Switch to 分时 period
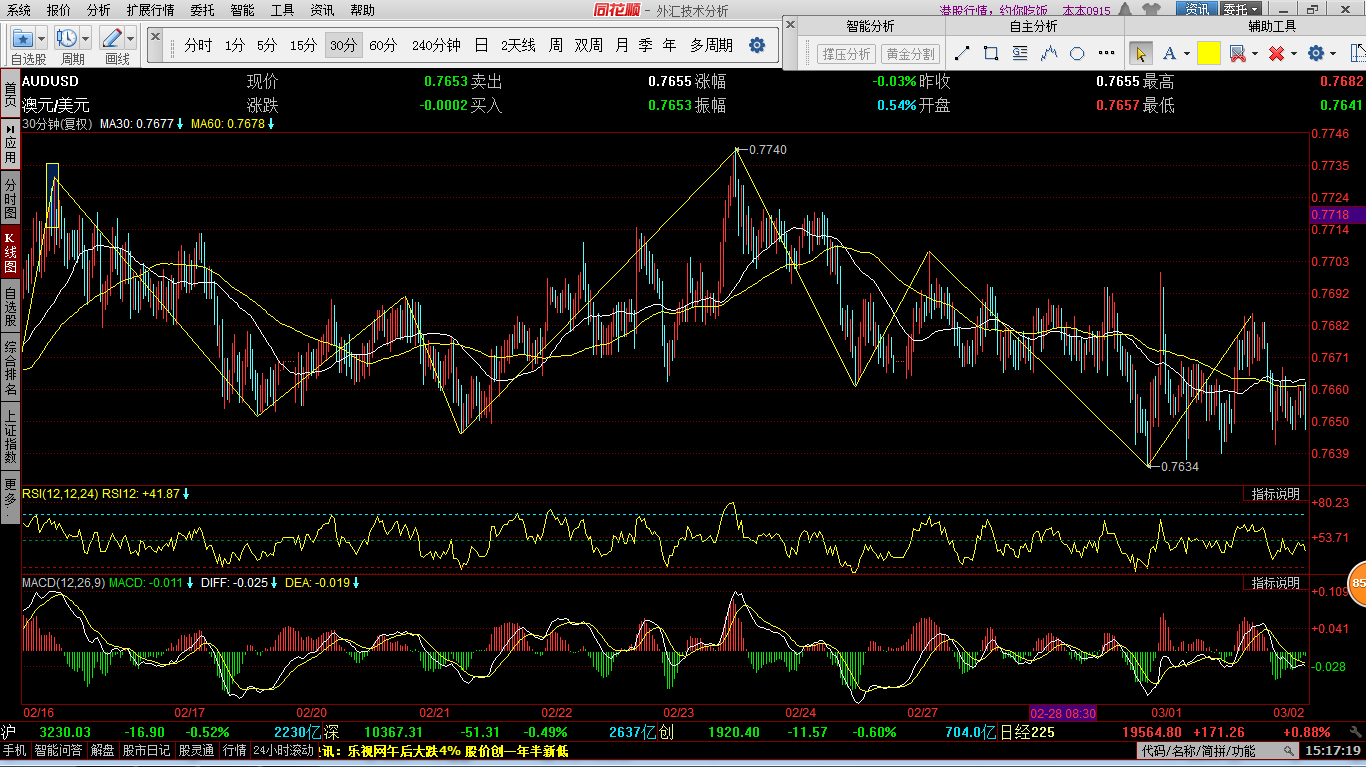 pos(198,45)
